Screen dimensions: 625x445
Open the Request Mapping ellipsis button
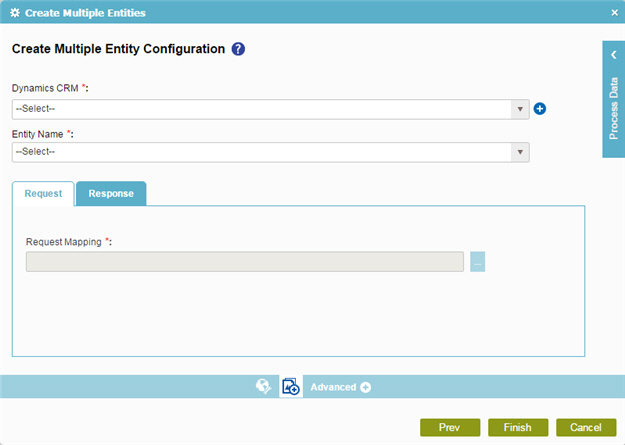pos(478,262)
